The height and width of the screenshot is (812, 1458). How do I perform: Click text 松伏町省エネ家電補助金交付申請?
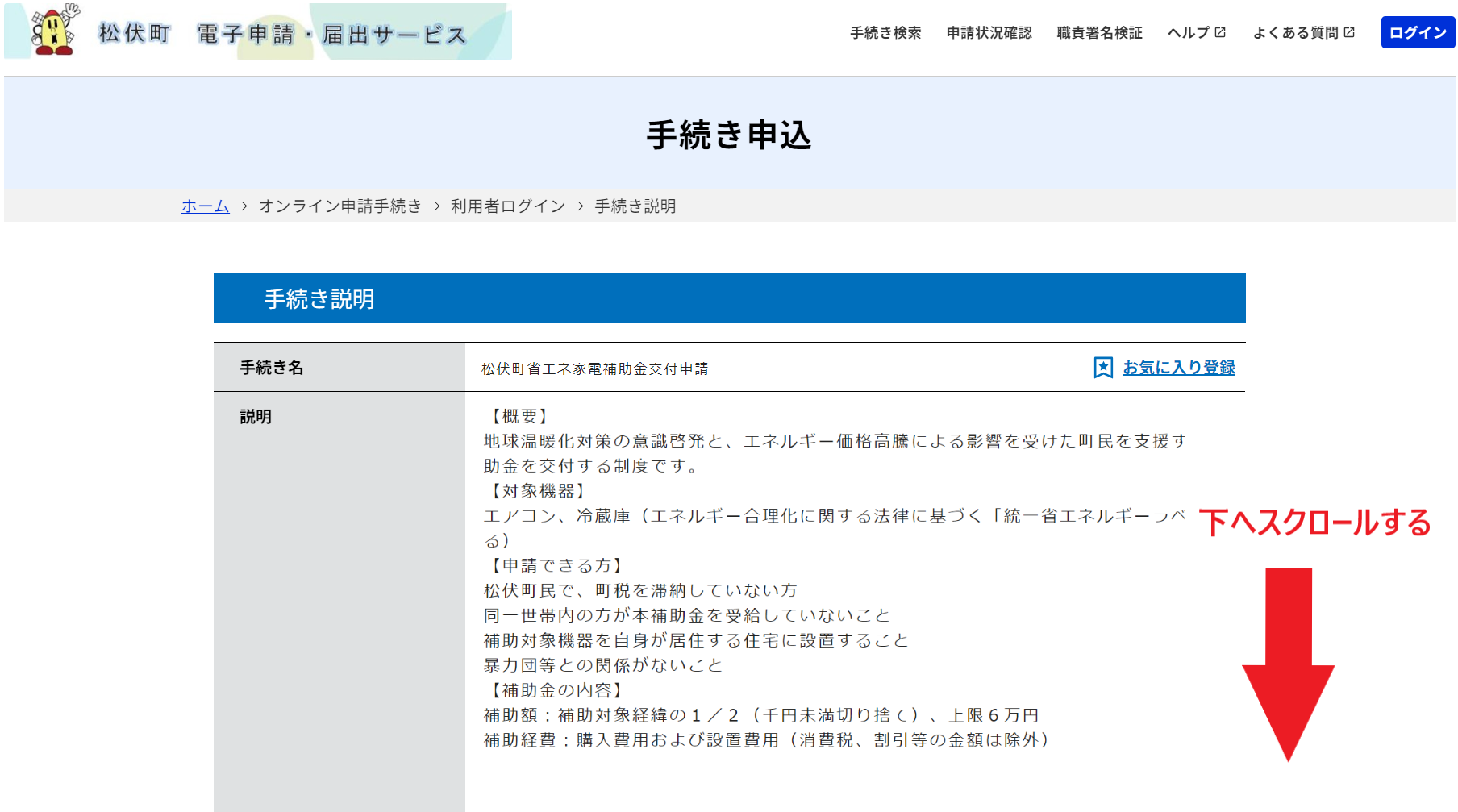click(x=594, y=369)
